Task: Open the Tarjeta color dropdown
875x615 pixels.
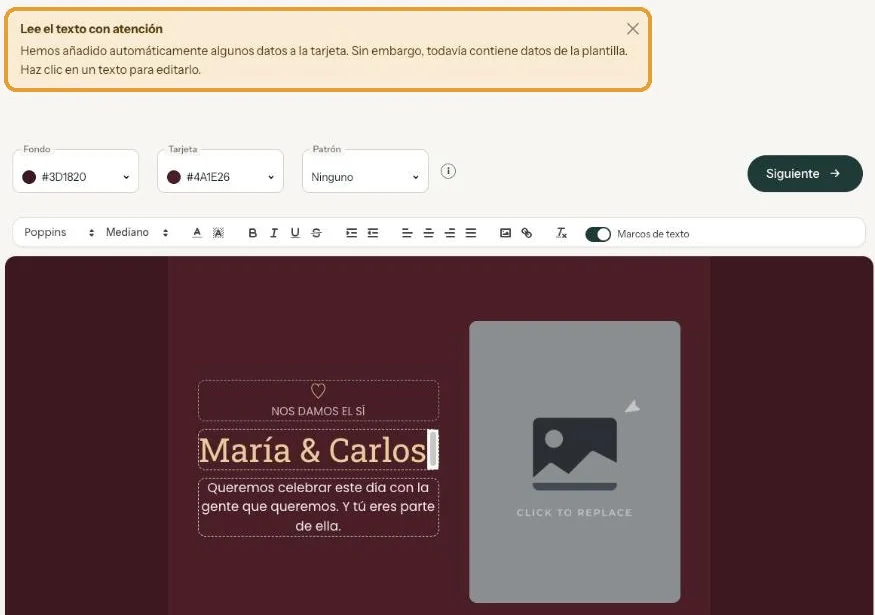Action: click(x=220, y=171)
